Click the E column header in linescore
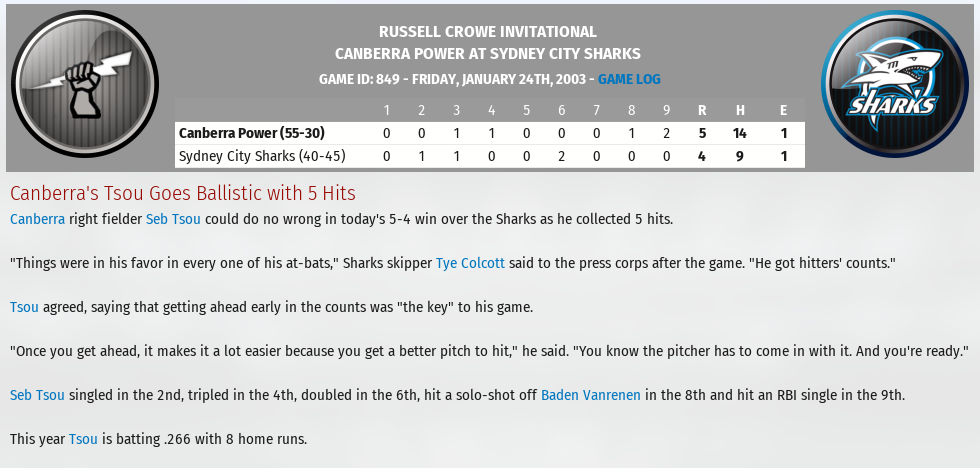Screen dimensions: 980x468 783,111
